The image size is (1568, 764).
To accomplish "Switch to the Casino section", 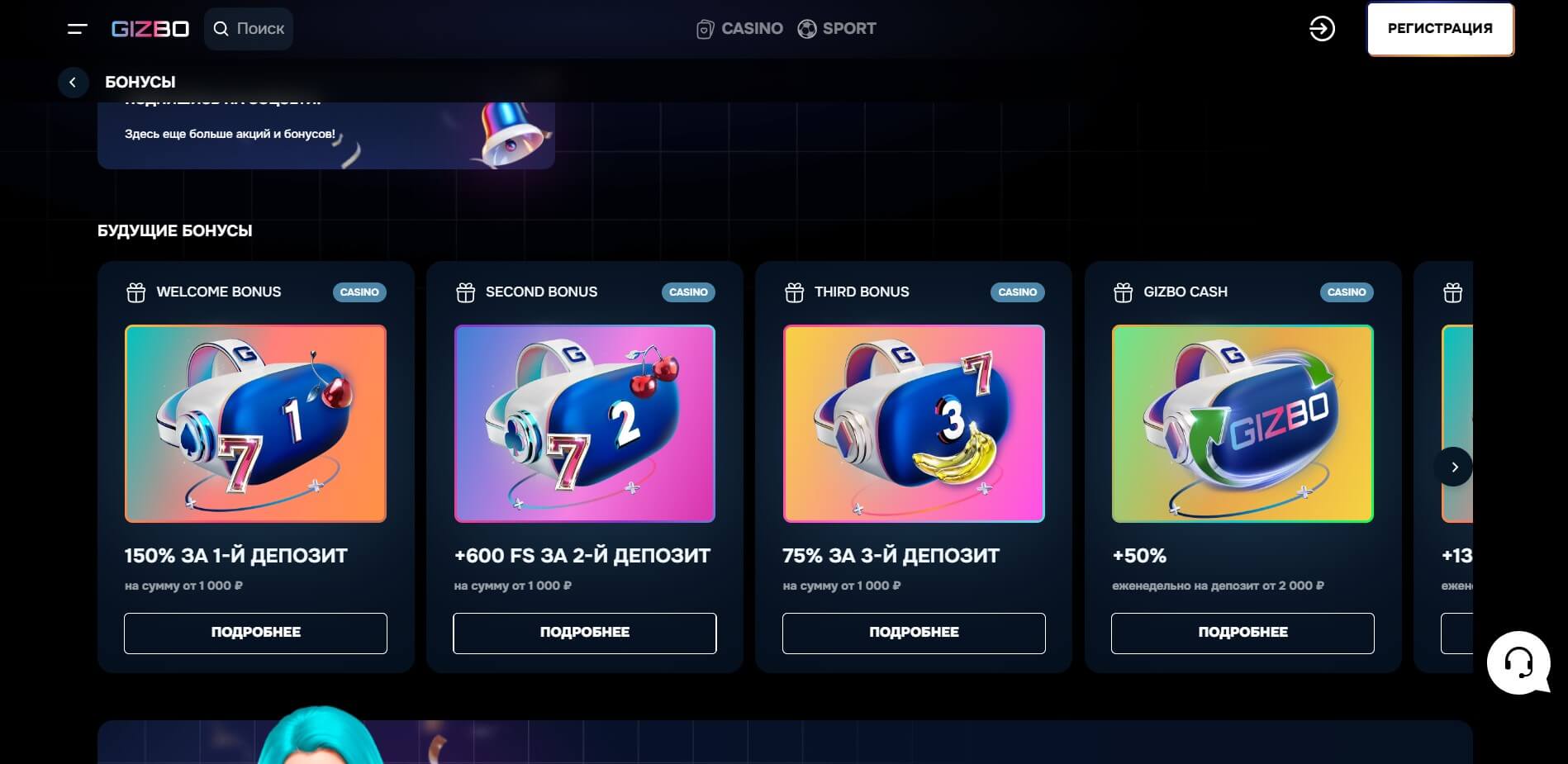I will [x=739, y=29].
